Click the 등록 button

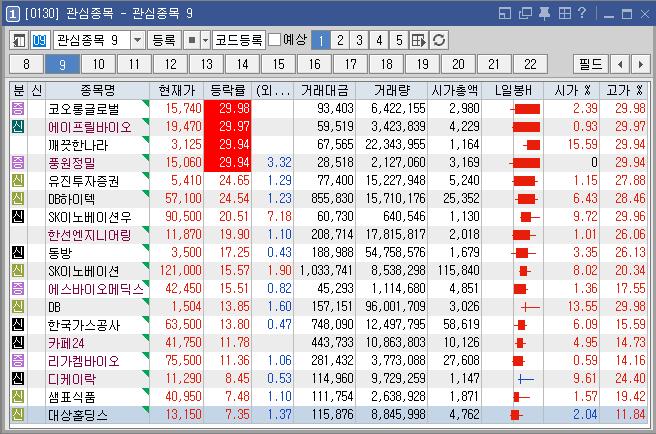[x=164, y=41]
